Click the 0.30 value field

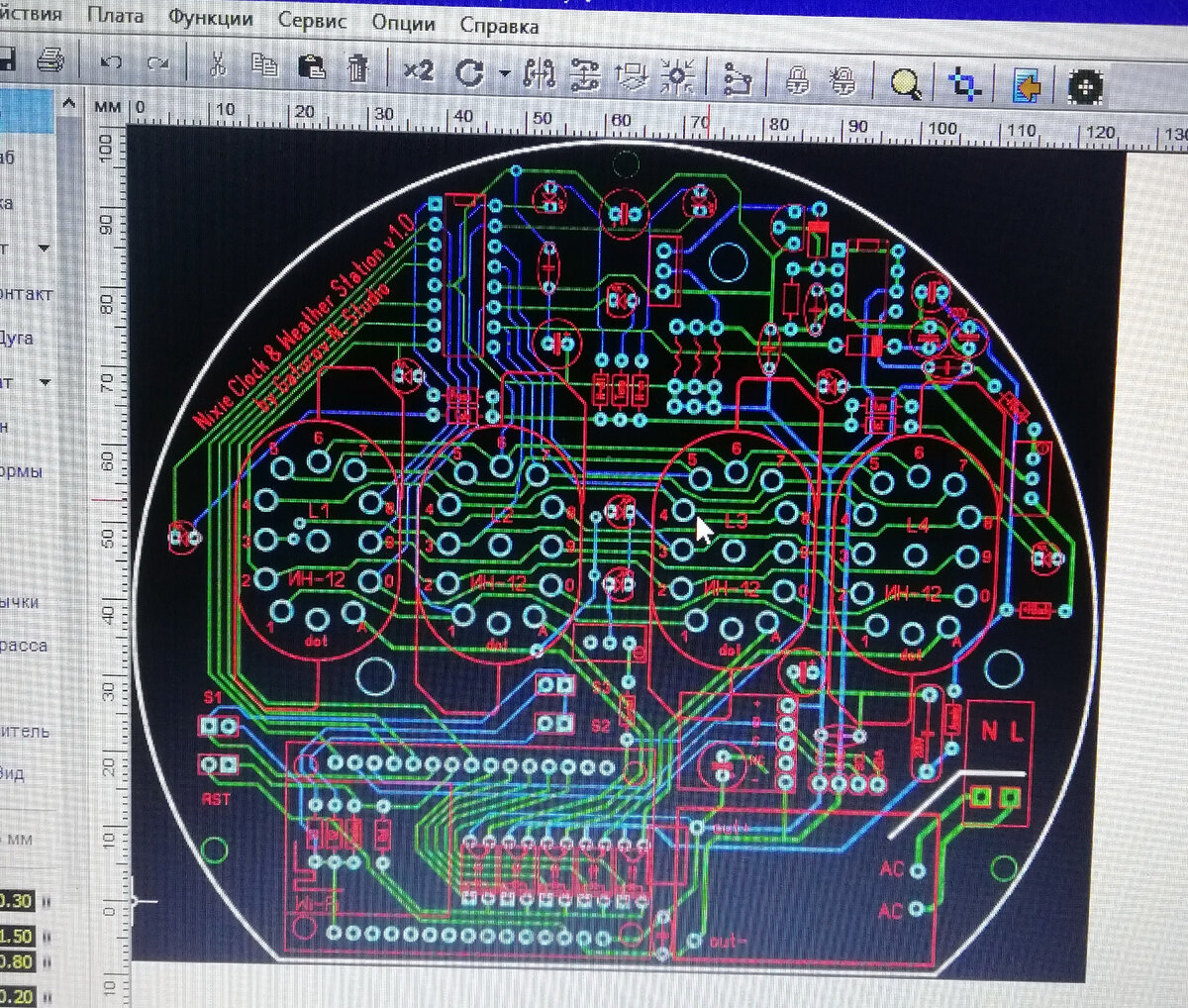tap(16, 901)
